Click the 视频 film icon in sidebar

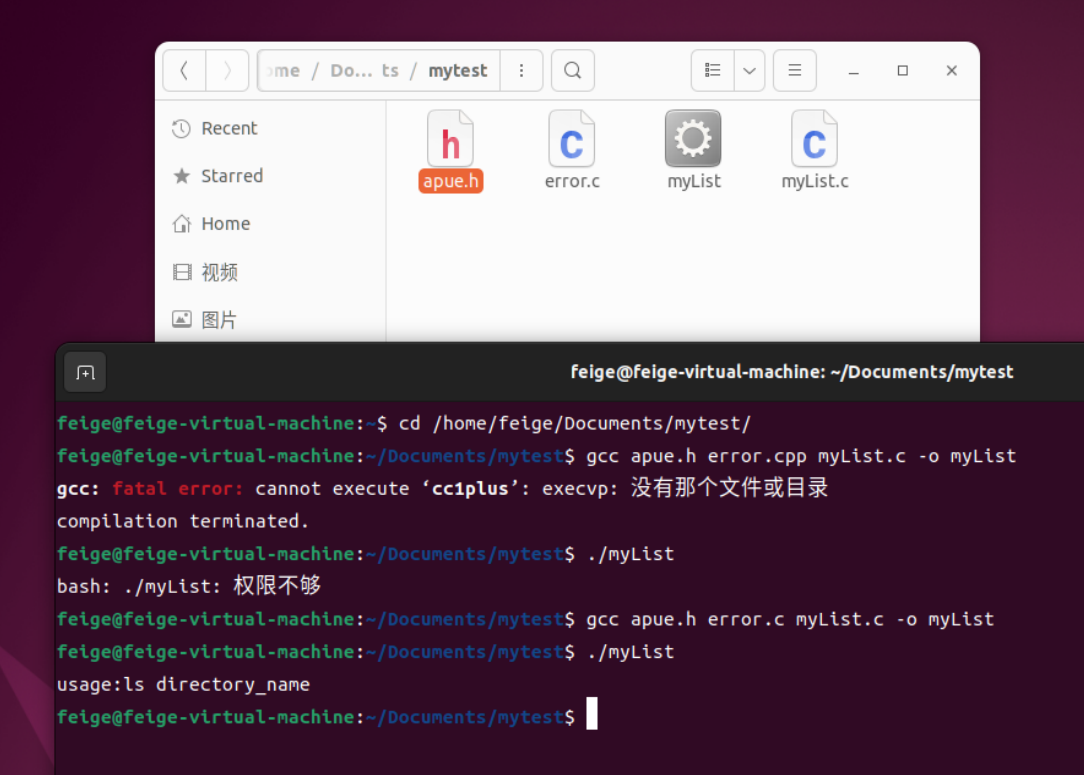(x=182, y=272)
